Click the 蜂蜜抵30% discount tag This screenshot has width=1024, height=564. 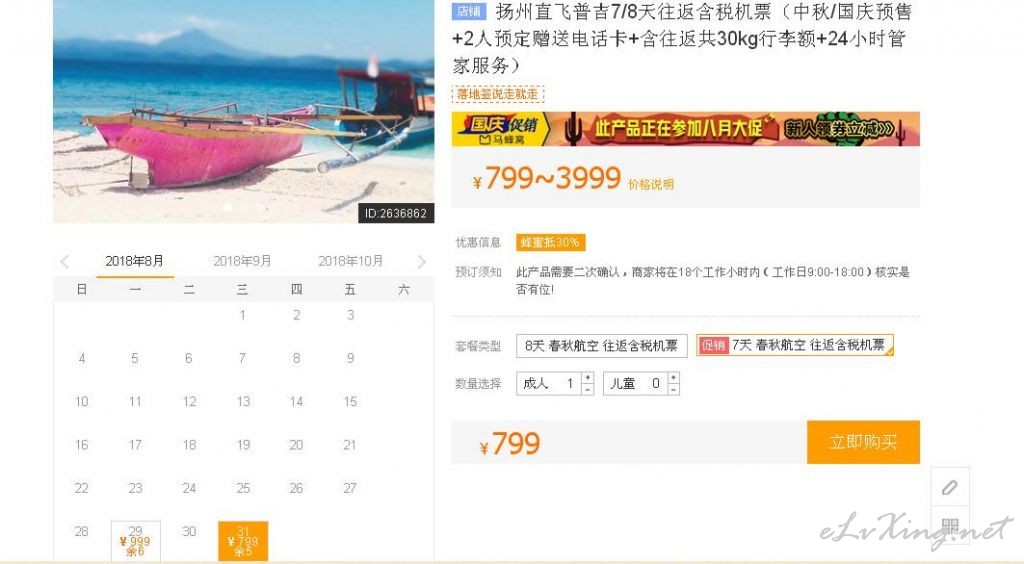click(x=550, y=242)
